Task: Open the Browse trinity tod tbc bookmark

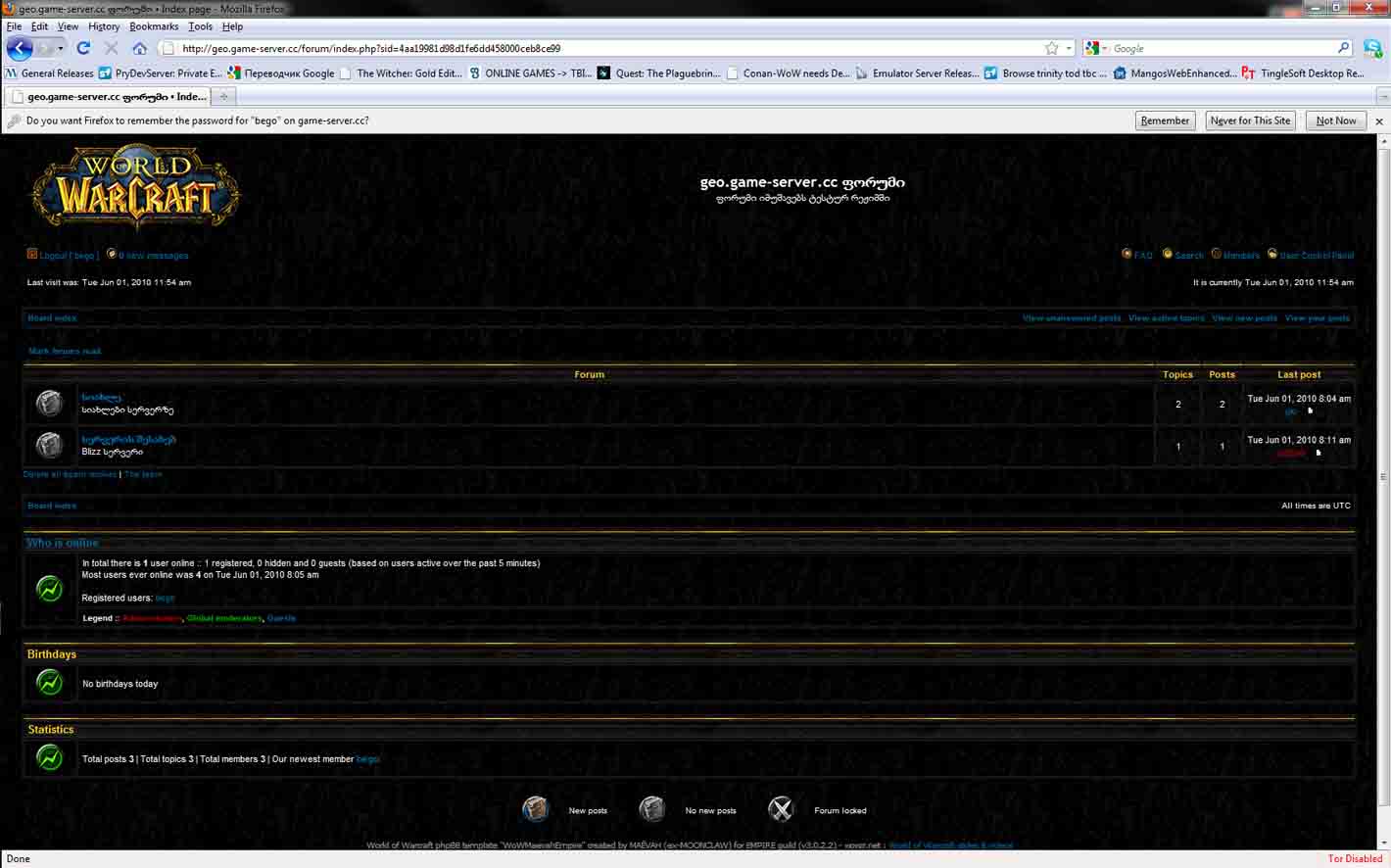Action: [1046, 73]
